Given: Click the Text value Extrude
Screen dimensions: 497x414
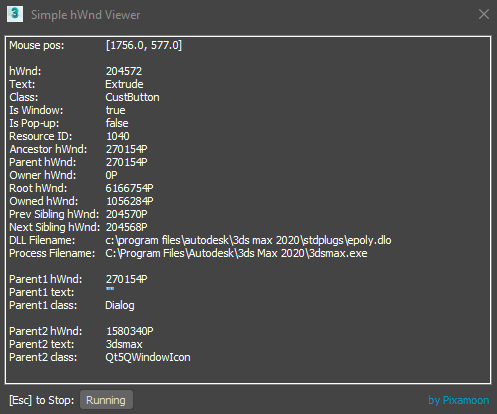Looking at the screenshot, I should tap(124, 84).
